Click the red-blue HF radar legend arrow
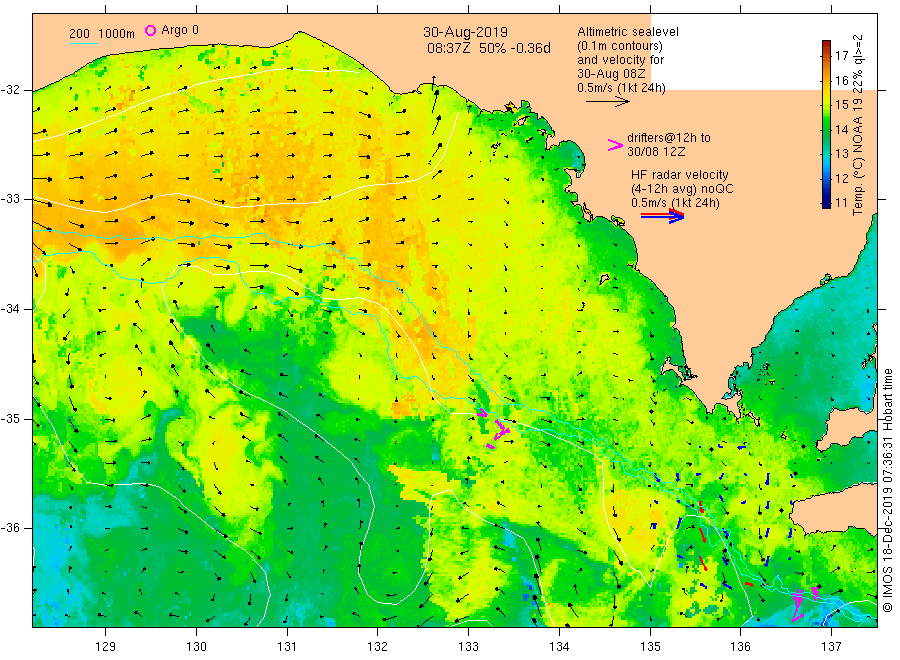This screenshot has width=900, height=660. (662, 216)
